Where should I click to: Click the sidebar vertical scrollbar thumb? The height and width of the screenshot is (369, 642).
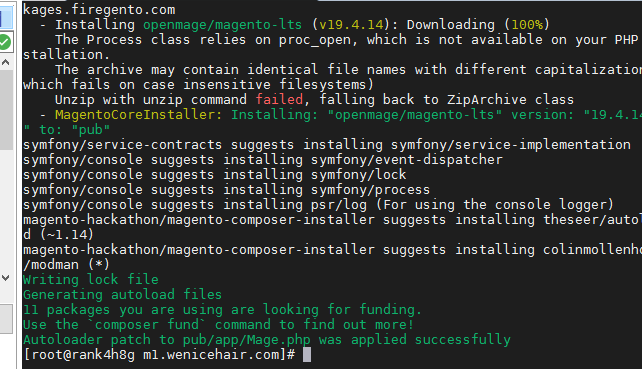click(x=6, y=110)
